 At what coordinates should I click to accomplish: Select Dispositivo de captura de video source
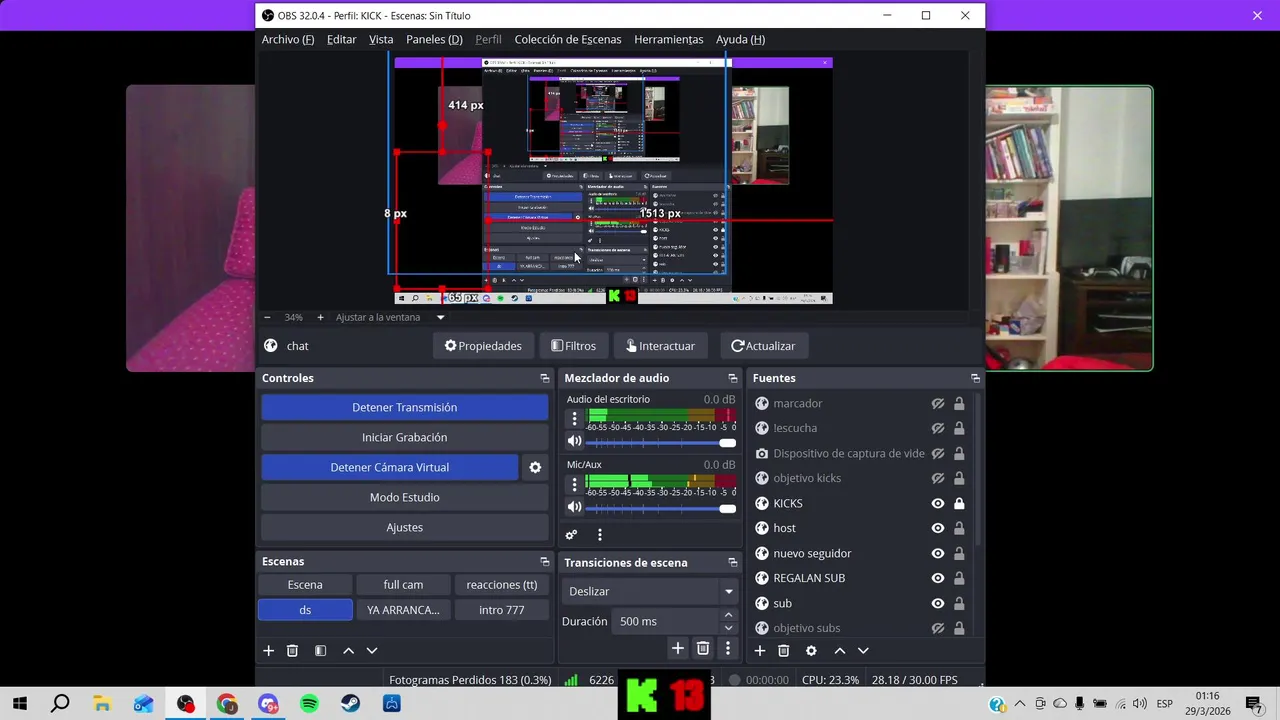pyautogui.click(x=850, y=453)
